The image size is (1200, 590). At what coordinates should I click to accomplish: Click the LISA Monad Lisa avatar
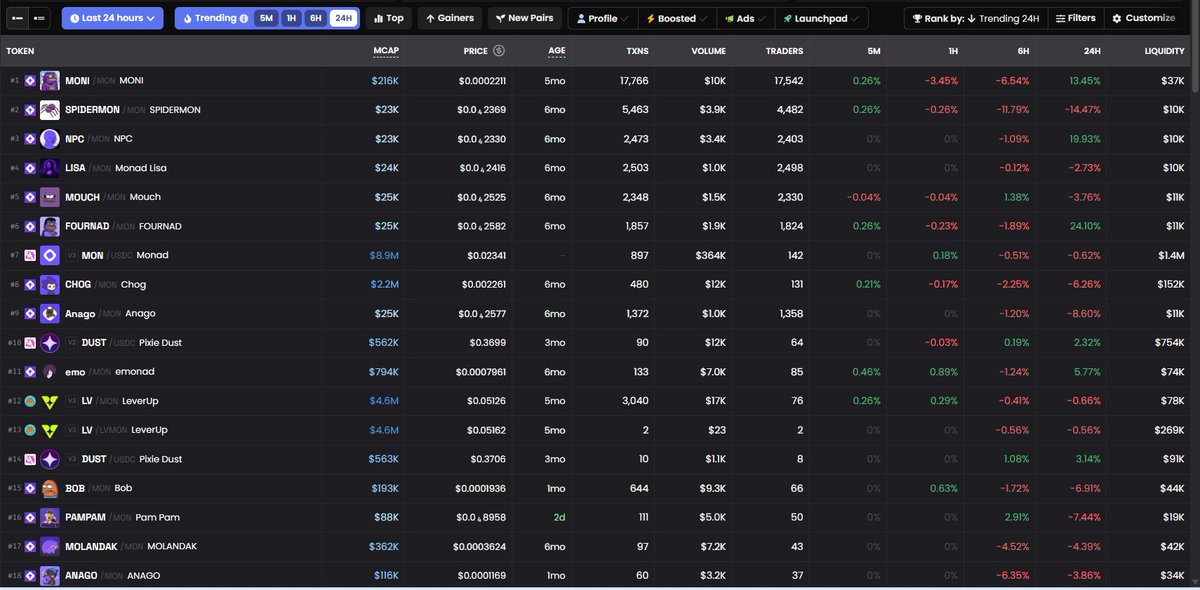point(50,168)
